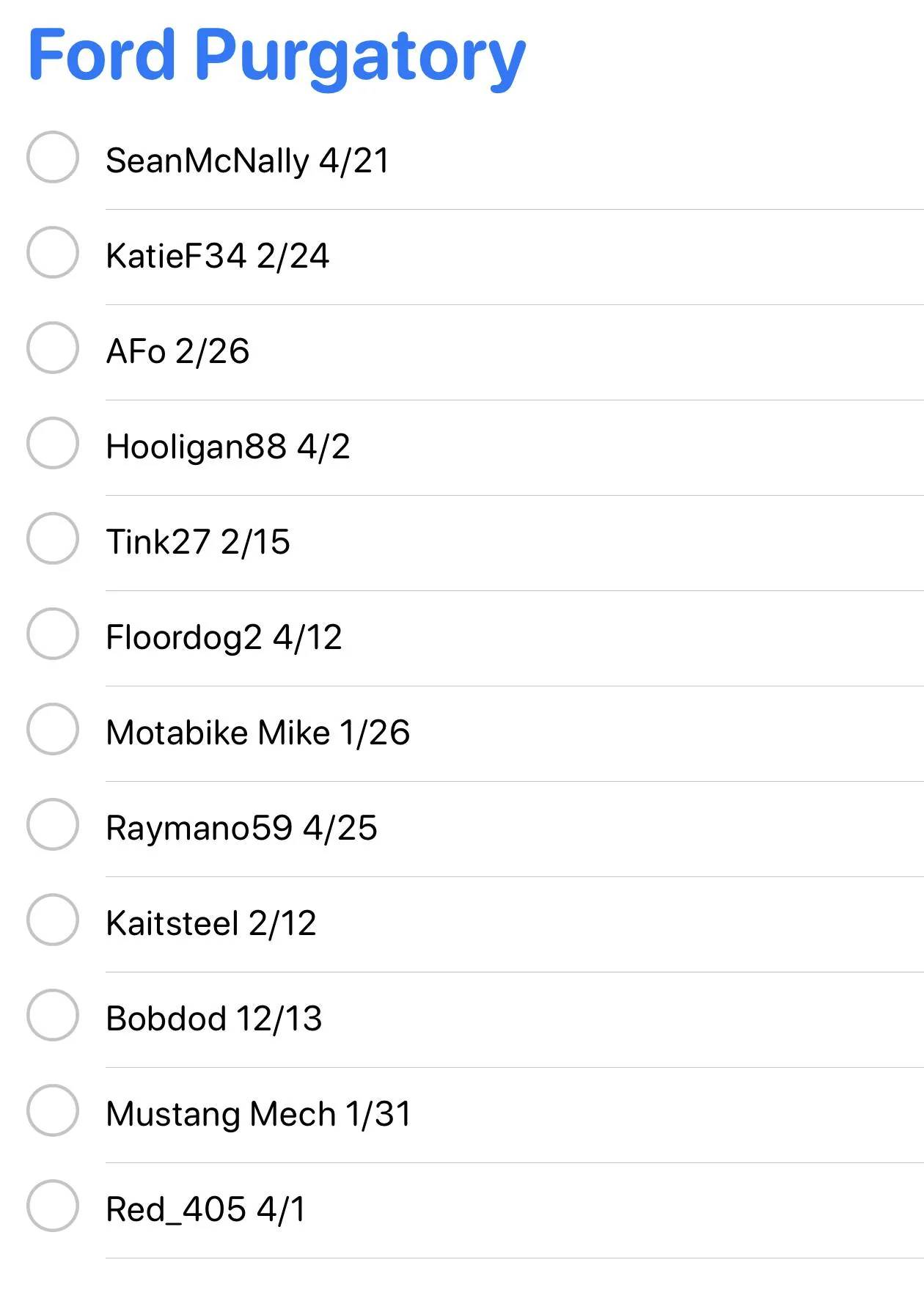Edit the Hooligan88 4/2 reminder text
This screenshot has height=1301, width=924.
(x=228, y=447)
